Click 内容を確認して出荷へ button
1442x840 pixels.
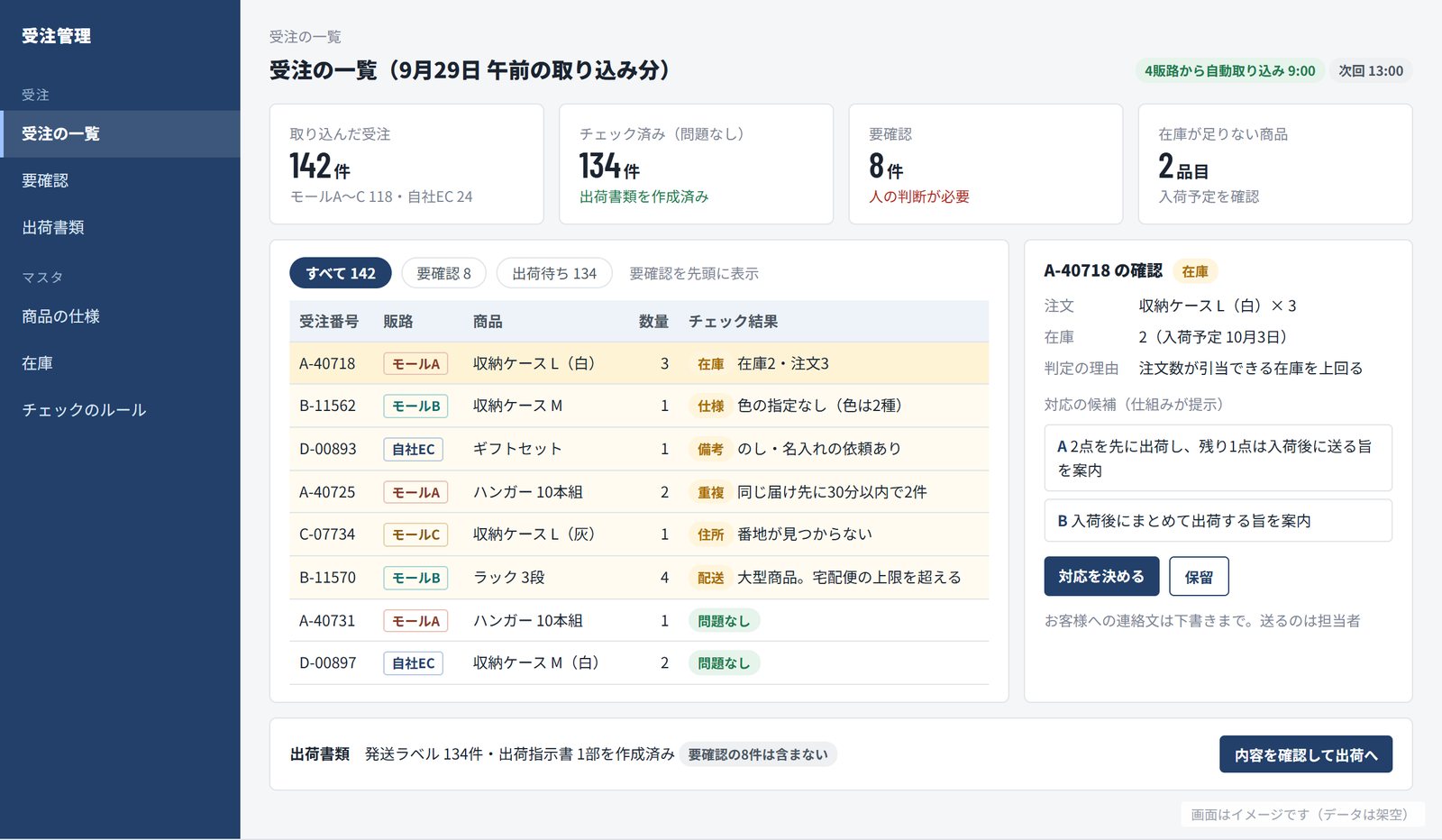[1306, 754]
